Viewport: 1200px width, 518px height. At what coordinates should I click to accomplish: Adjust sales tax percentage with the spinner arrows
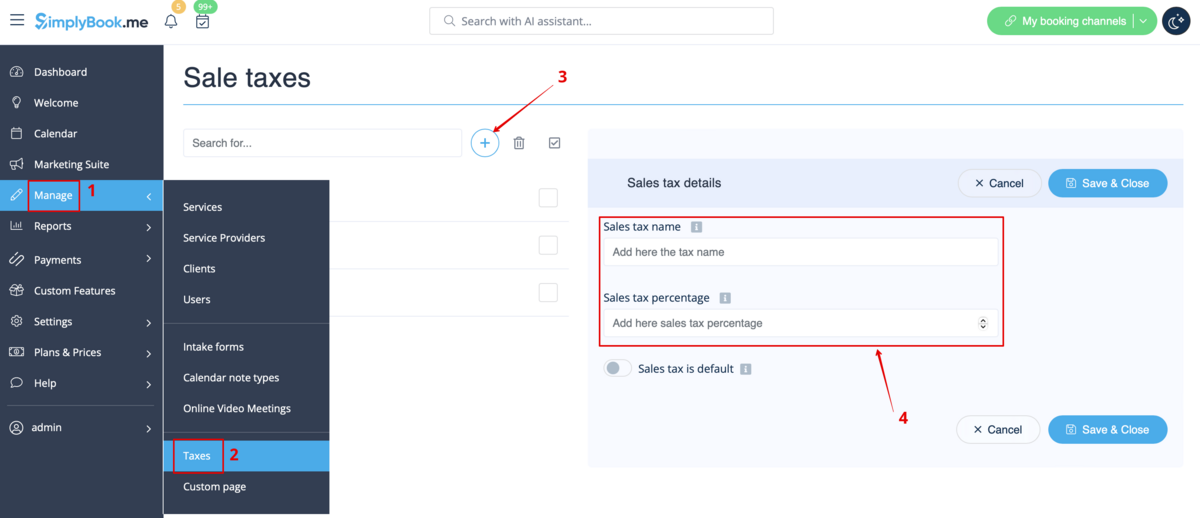(x=983, y=323)
